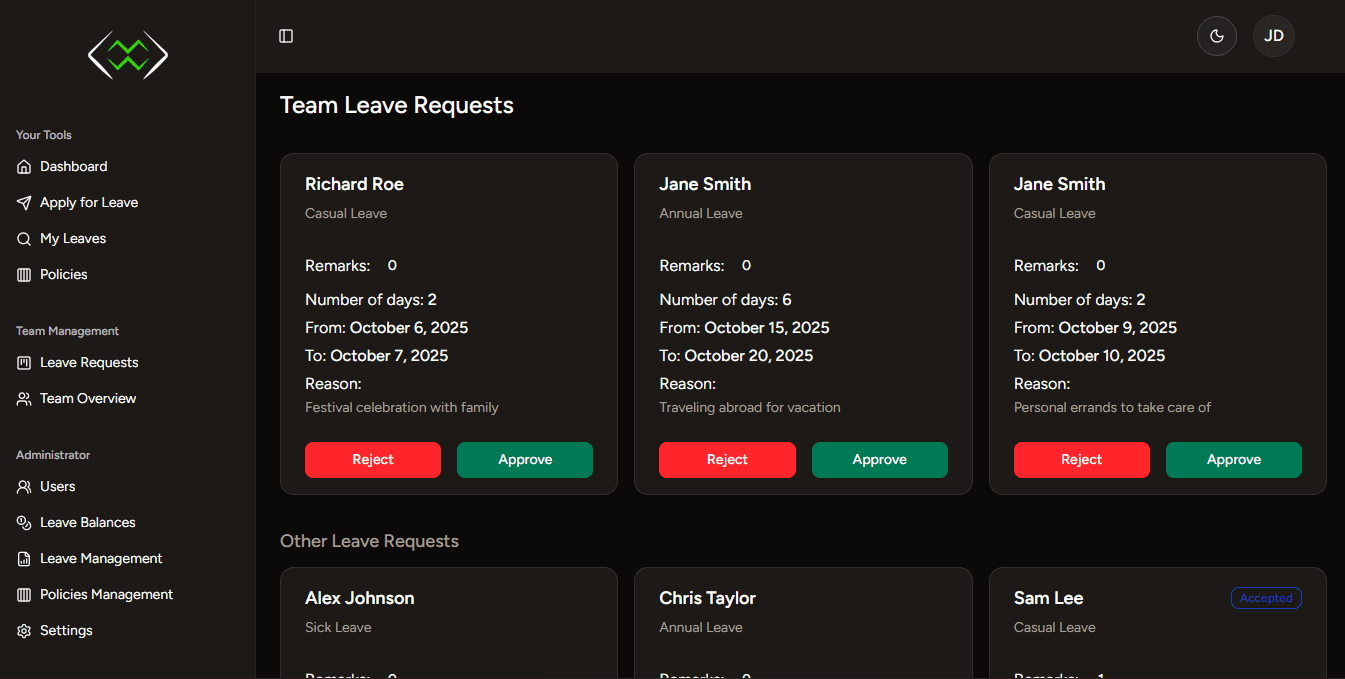This screenshot has width=1345, height=679.
Task: Reject Jane Smith's annual leave request
Action: tap(727, 460)
